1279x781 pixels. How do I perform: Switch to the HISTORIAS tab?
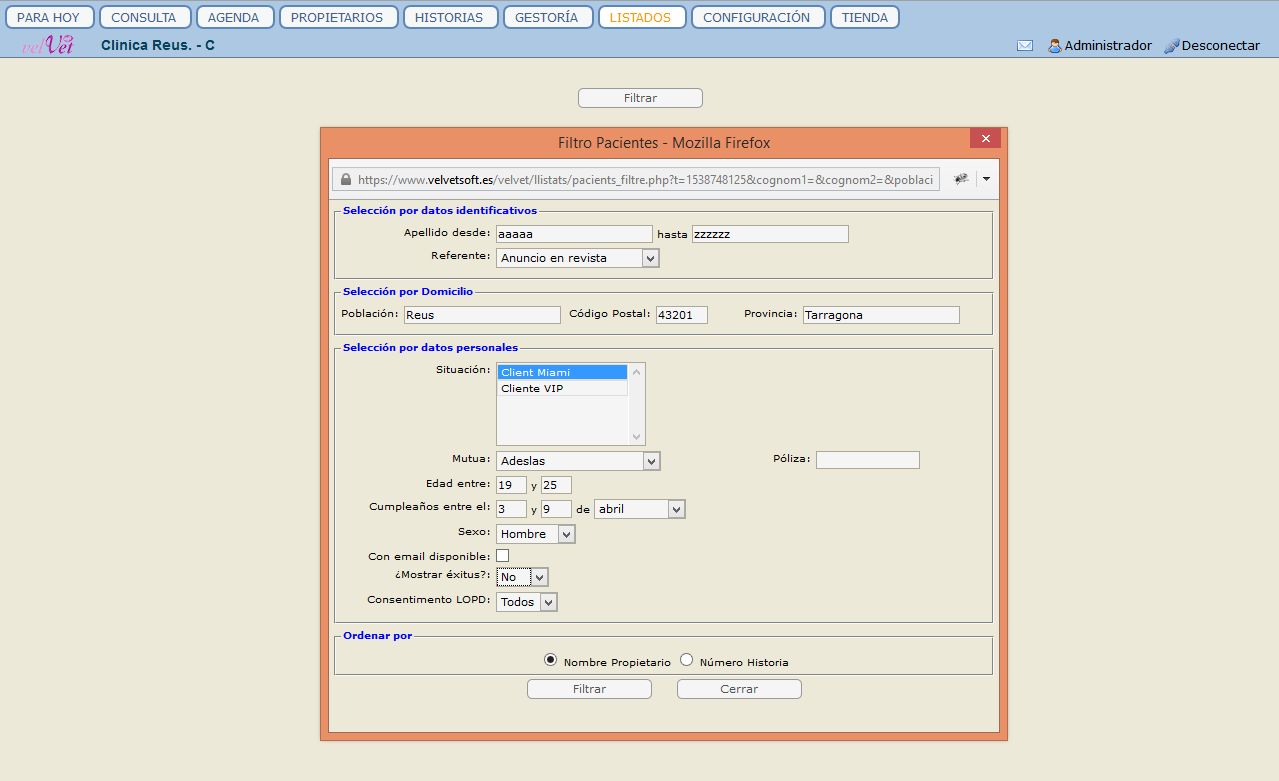click(x=449, y=17)
